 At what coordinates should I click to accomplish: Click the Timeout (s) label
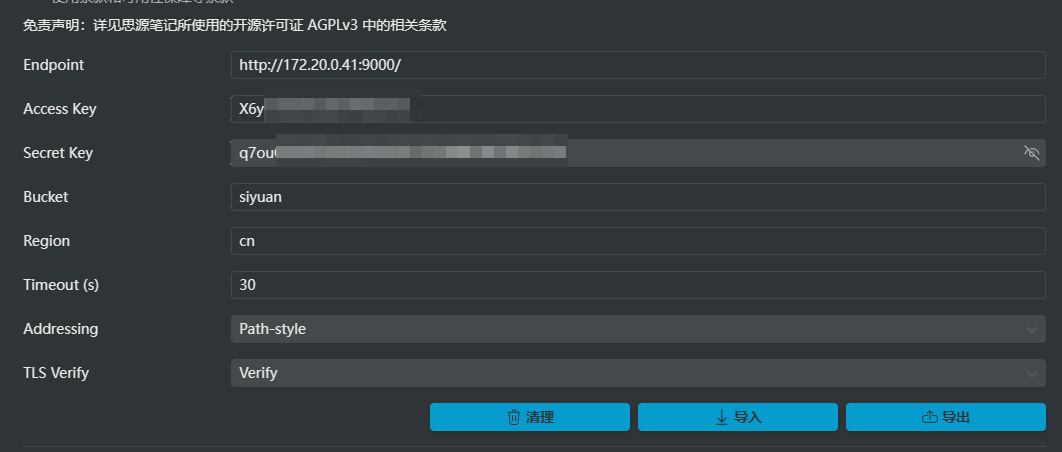61,285
